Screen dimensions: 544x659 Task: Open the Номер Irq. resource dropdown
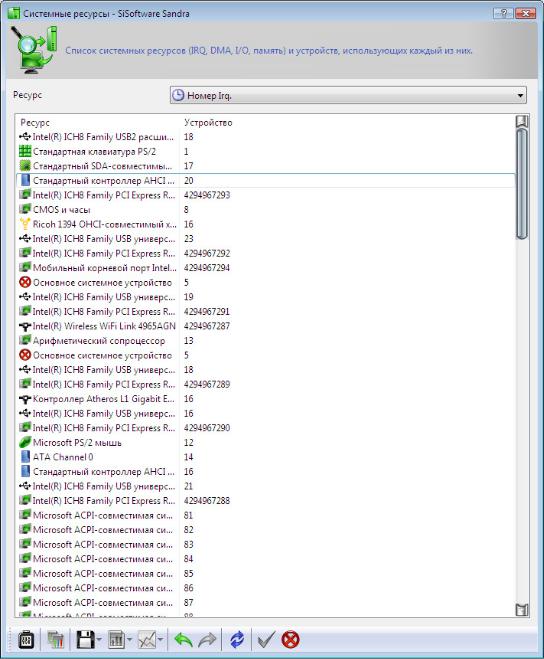point(348,95)
